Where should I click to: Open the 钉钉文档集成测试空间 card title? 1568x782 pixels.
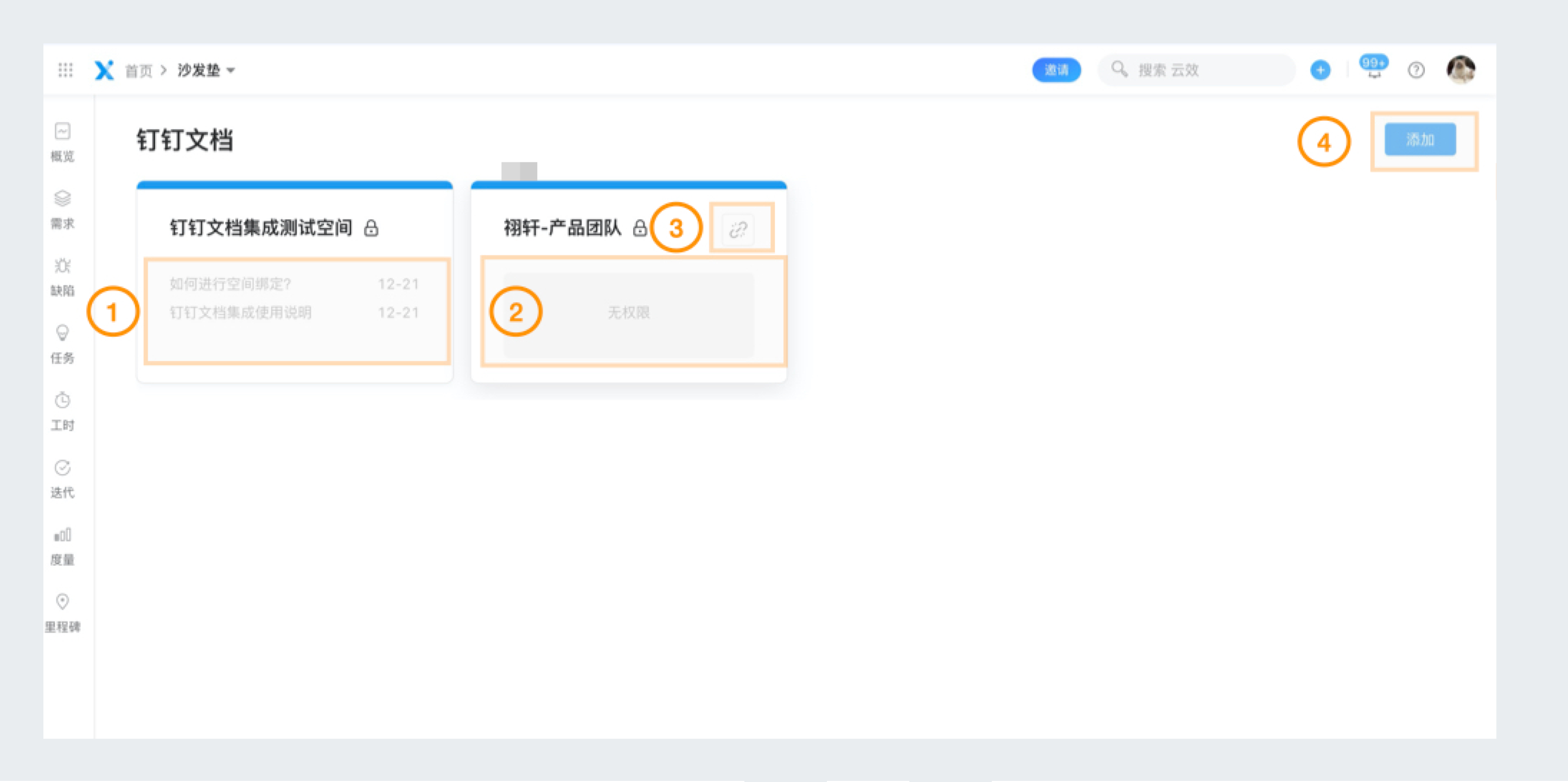(x=260, y=228)
